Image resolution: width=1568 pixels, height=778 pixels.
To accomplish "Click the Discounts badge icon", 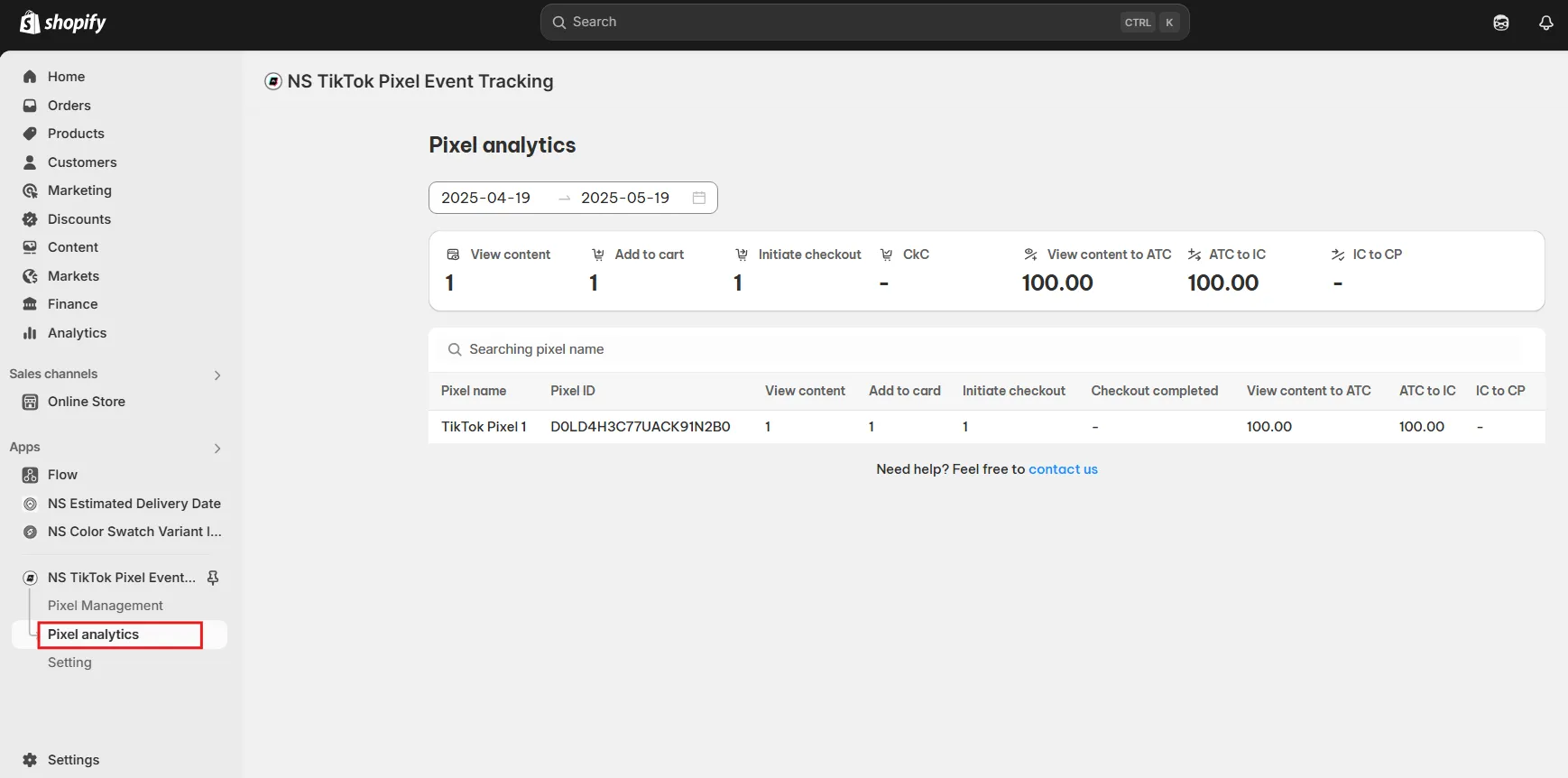I will [30, 219].
